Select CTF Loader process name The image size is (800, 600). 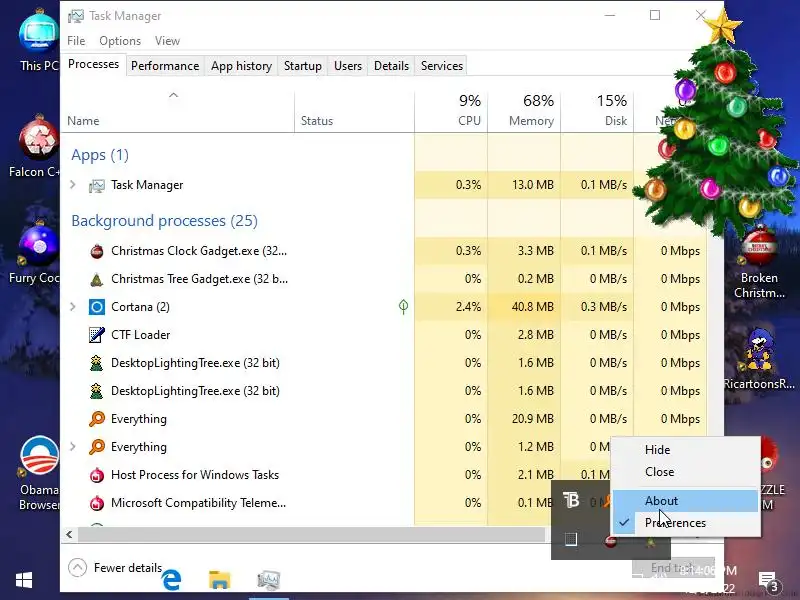pos(140,335)
